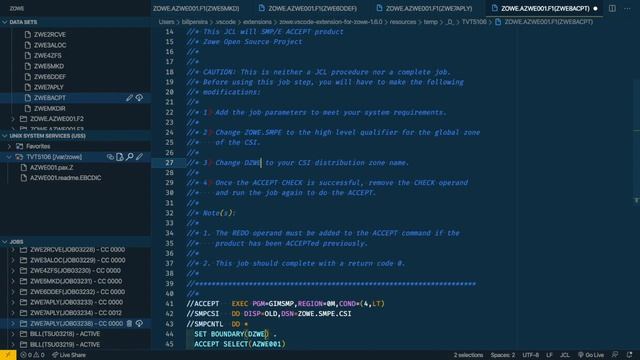Click the resources breadcrumb segment
The height and width of the screenshot is (360, 640).
[x=402, y=22]
